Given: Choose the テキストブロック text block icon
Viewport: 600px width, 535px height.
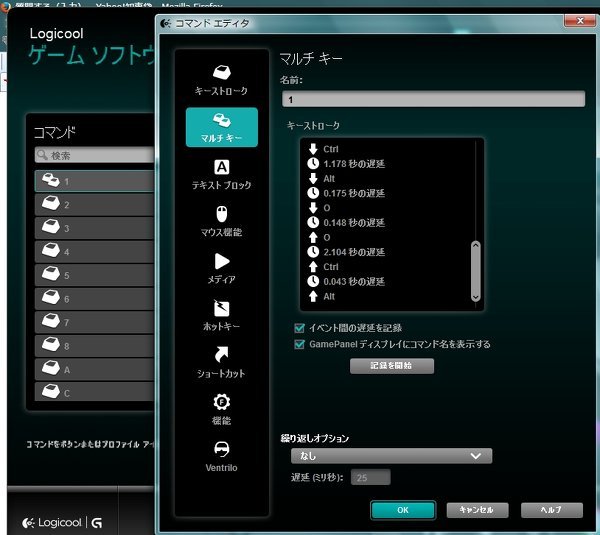Looking at the screenshot, I should point(222,167).
